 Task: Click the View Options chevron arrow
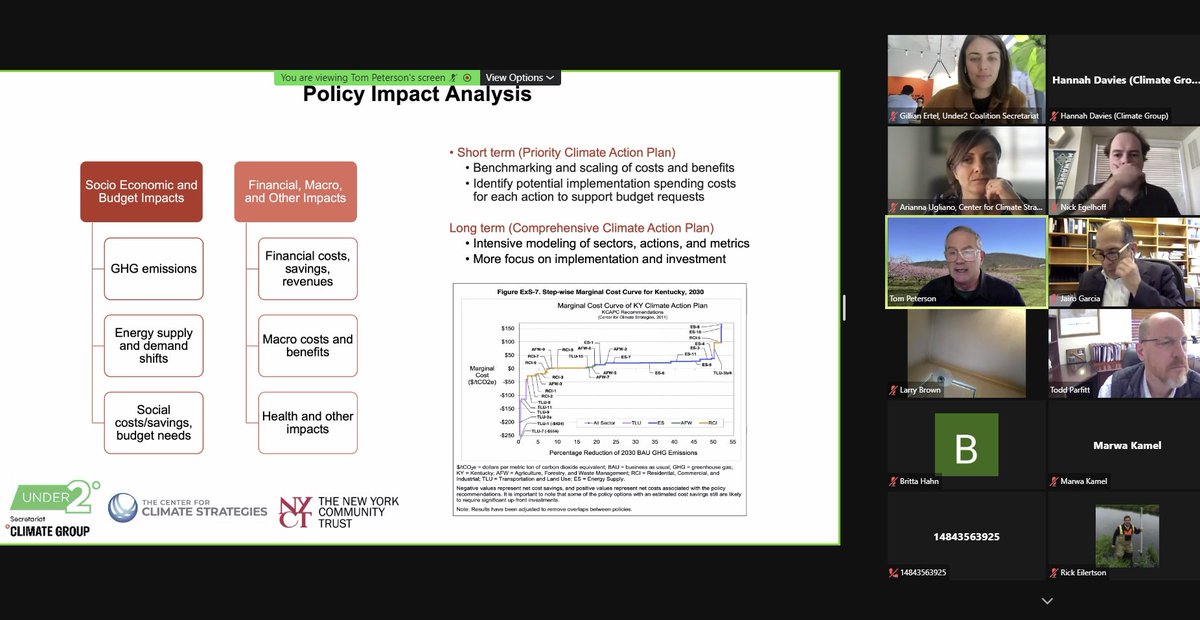pos(553,77)
